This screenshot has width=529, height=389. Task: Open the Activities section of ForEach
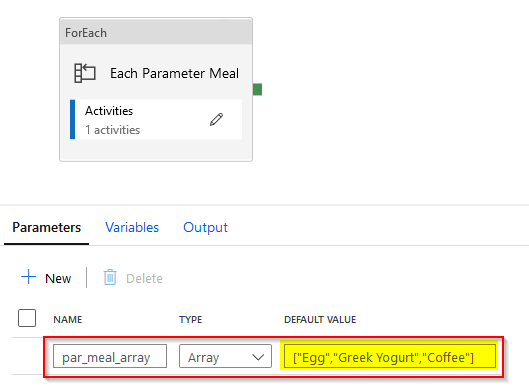coord(156,119)
